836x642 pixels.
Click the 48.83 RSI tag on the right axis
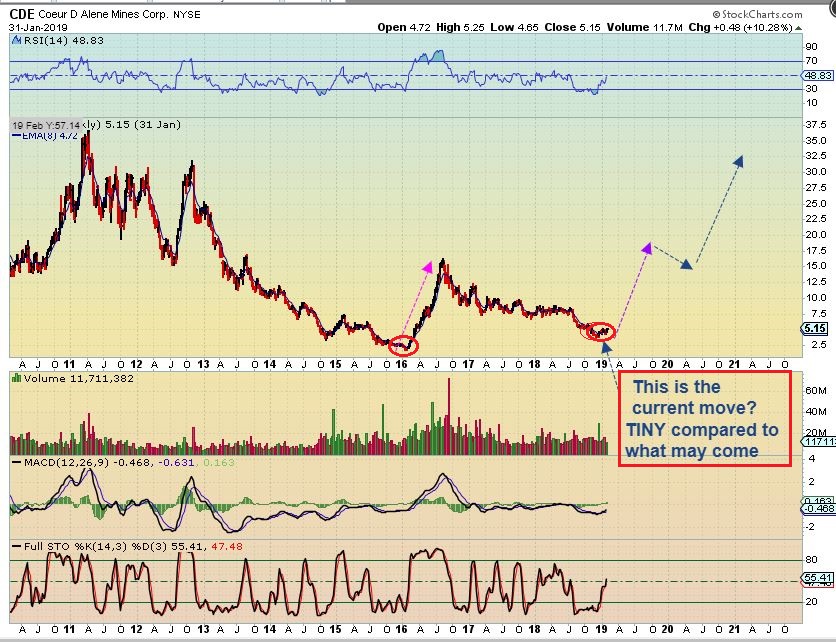pyautogui.click(x=818, y=76)
